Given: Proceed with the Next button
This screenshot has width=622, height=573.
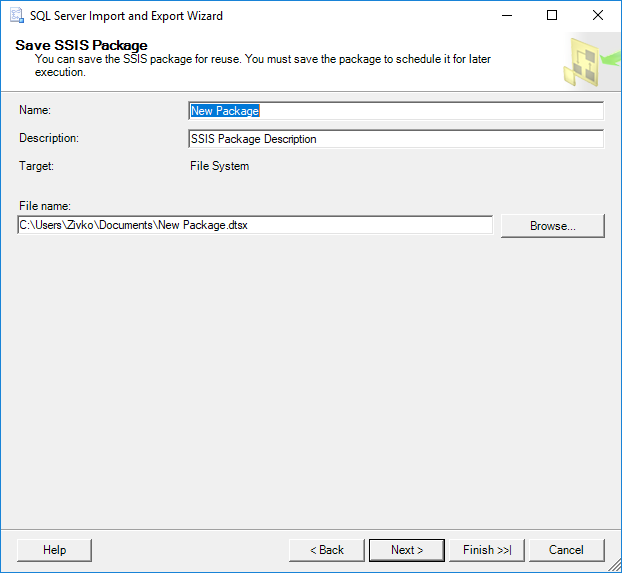Looking at the screenshot, I should (x=407, y=550).
